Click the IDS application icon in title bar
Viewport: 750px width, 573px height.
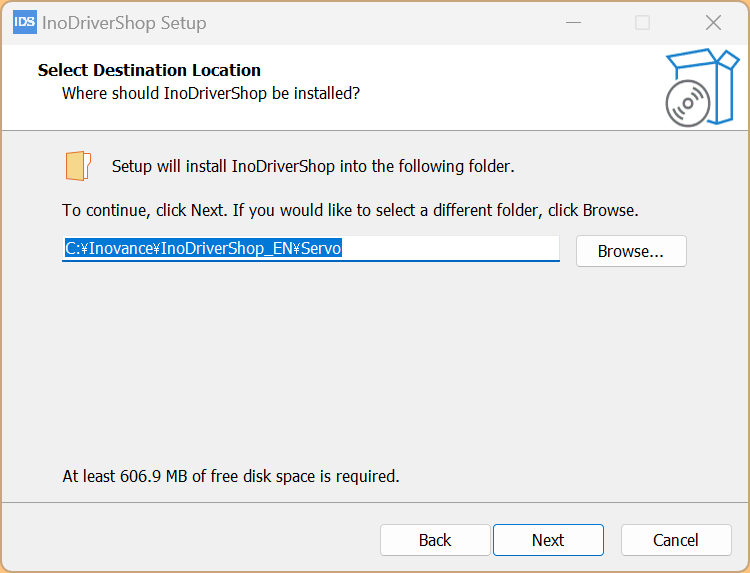click(25, 22)
